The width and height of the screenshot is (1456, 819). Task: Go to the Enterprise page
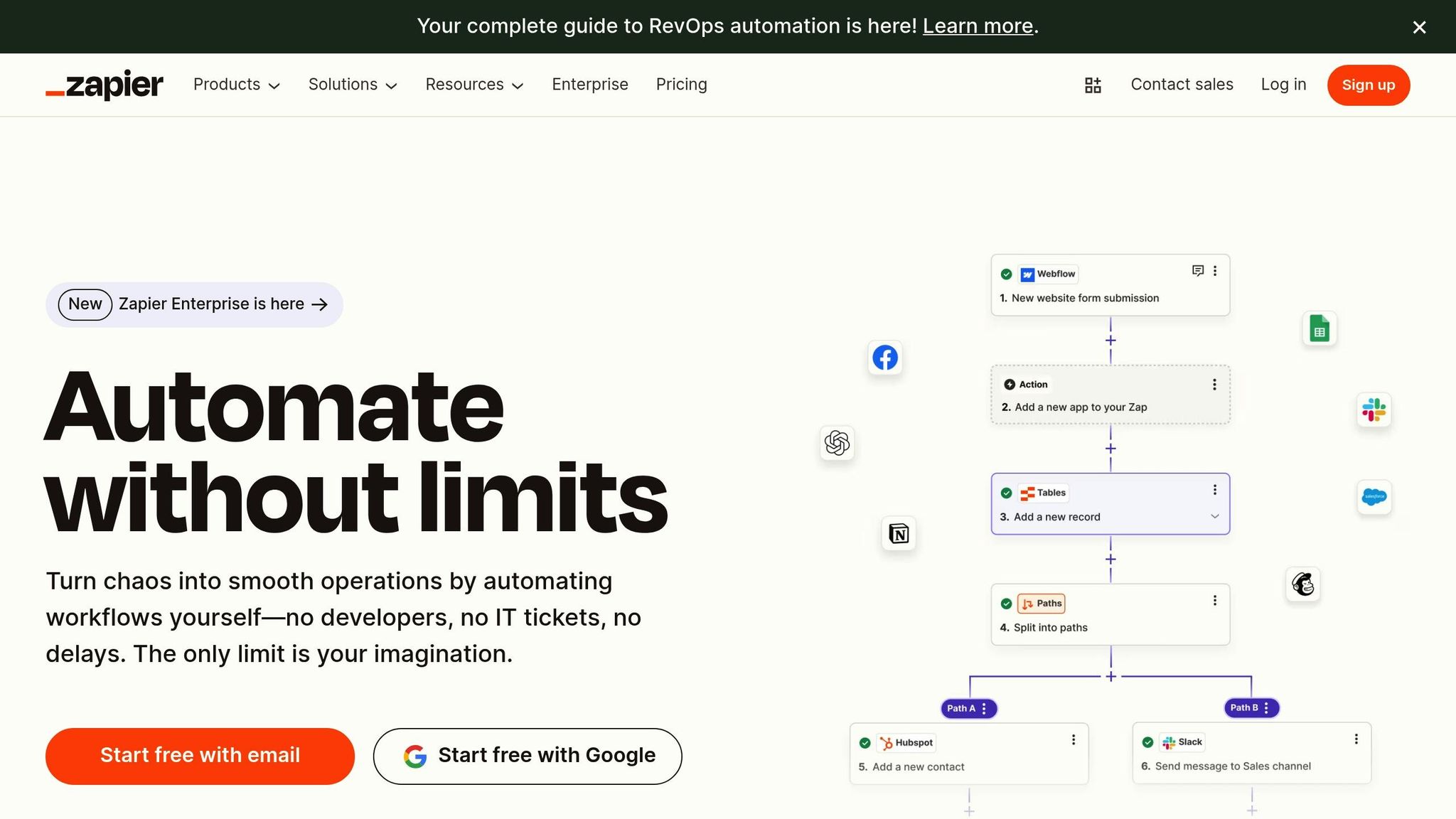coord(590,85)
